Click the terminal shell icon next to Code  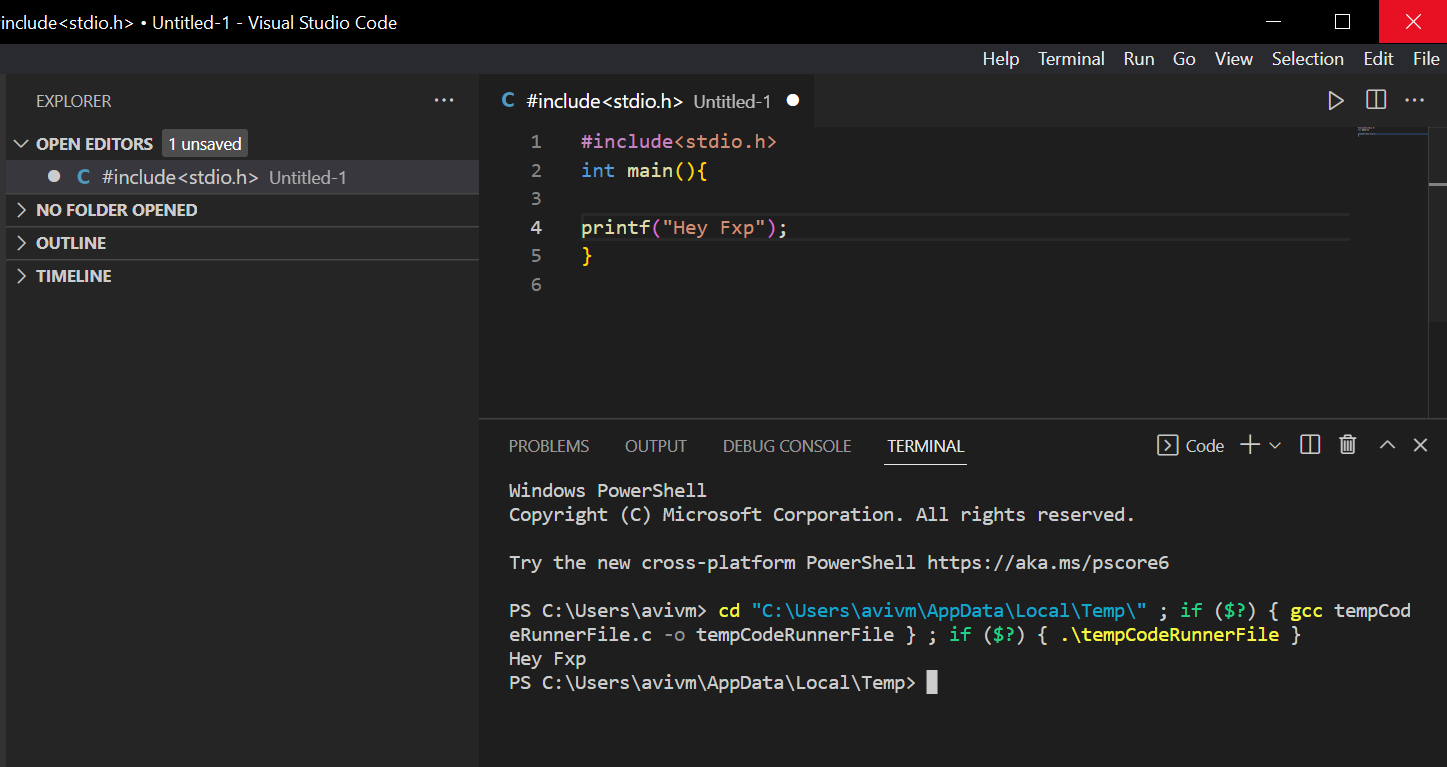[1167, 445]
